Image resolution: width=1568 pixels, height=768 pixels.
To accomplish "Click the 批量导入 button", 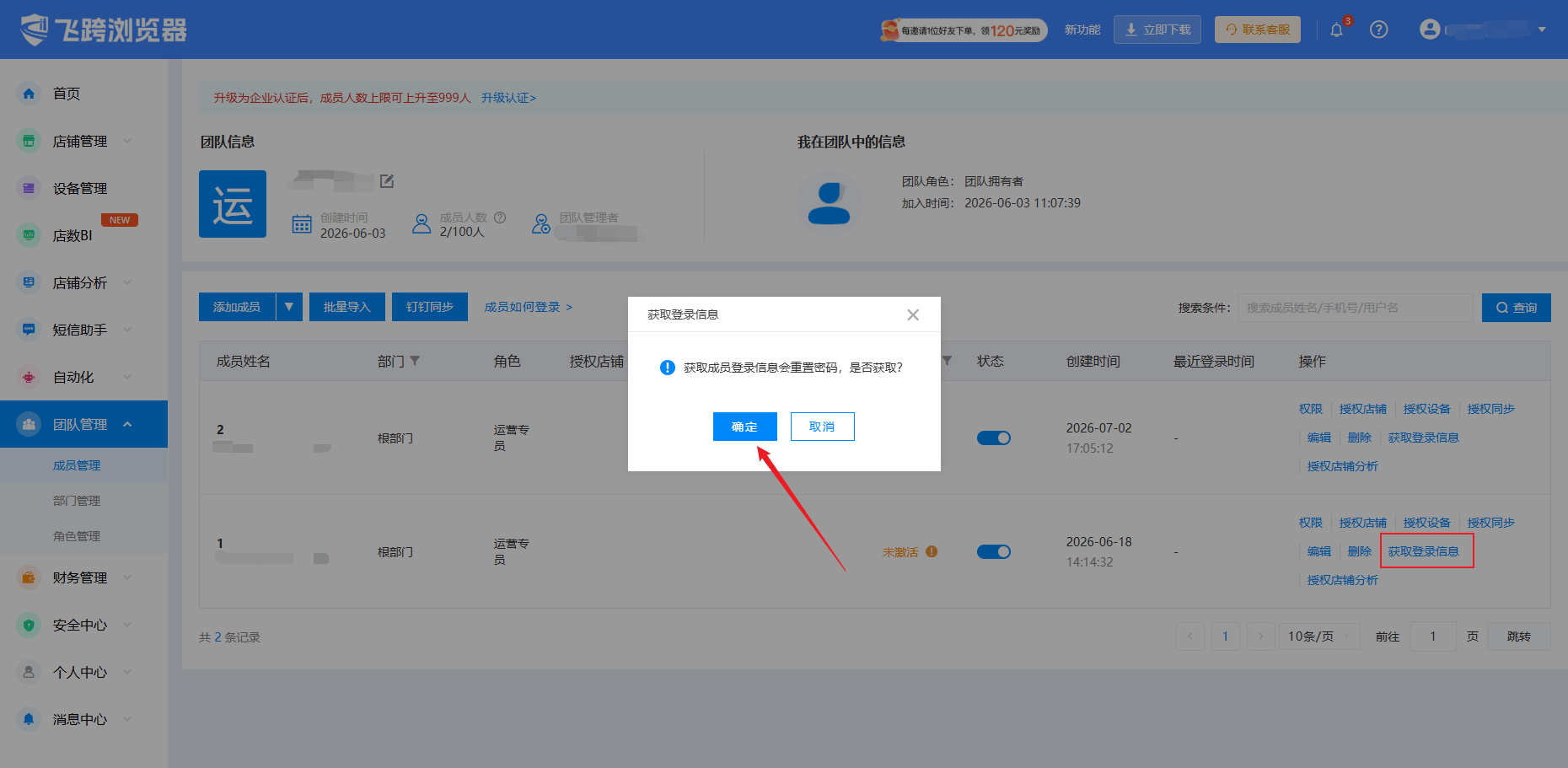I will [347, 307].
